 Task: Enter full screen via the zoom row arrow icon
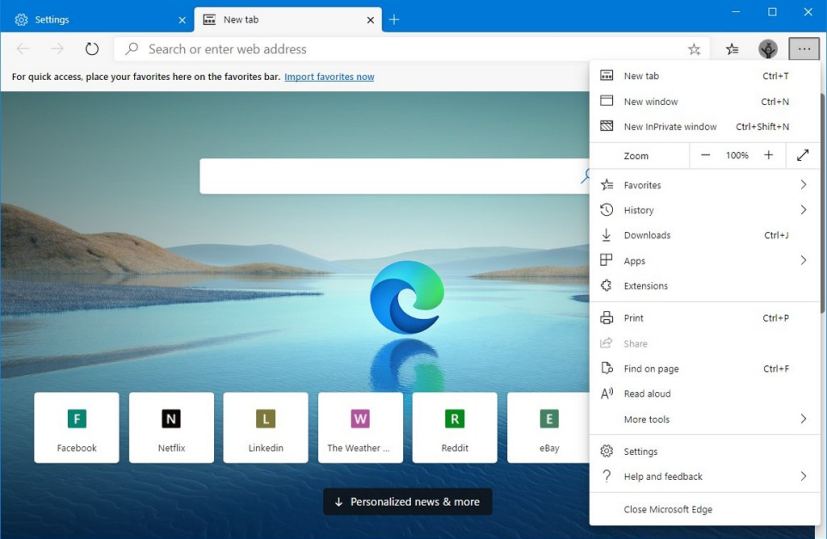tap(803, 156)
